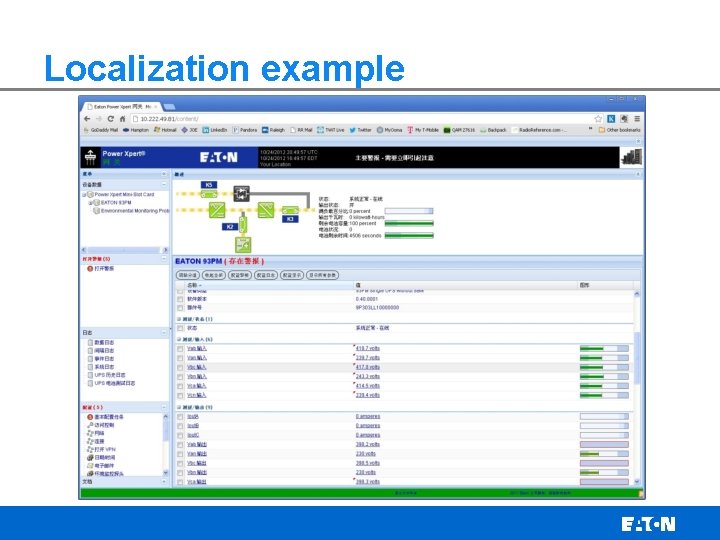This screenshot has width=720, height=540.
Task: Open the Chrome menu hamburger icon
Action: (637, 118)
